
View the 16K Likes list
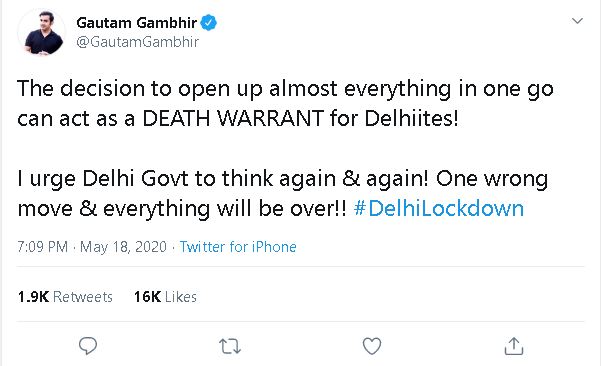[165, 296]
